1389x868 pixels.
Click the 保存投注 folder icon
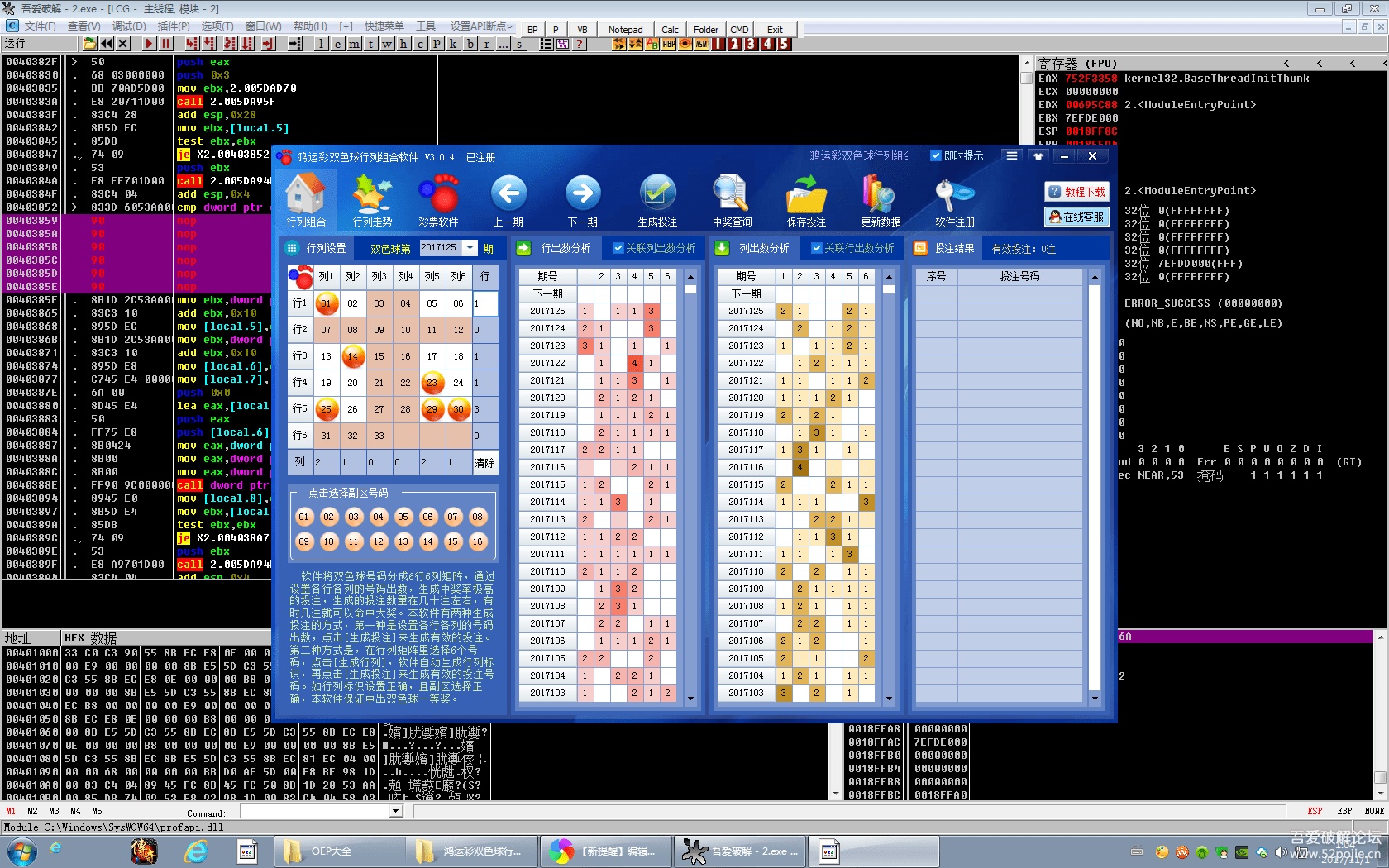(x=806, y=198)
